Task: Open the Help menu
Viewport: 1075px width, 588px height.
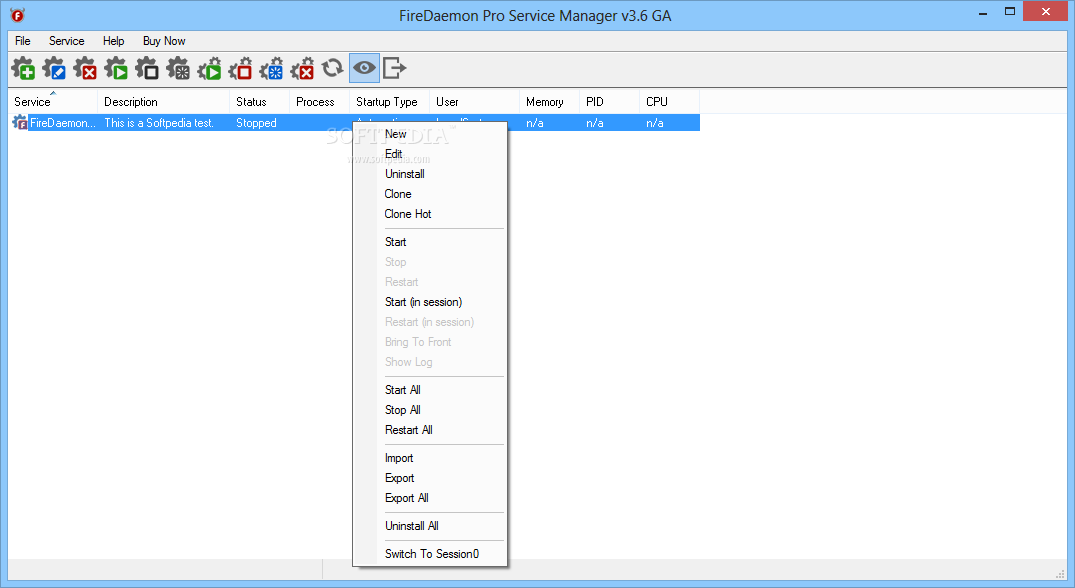Action: [x=113, y=41]
